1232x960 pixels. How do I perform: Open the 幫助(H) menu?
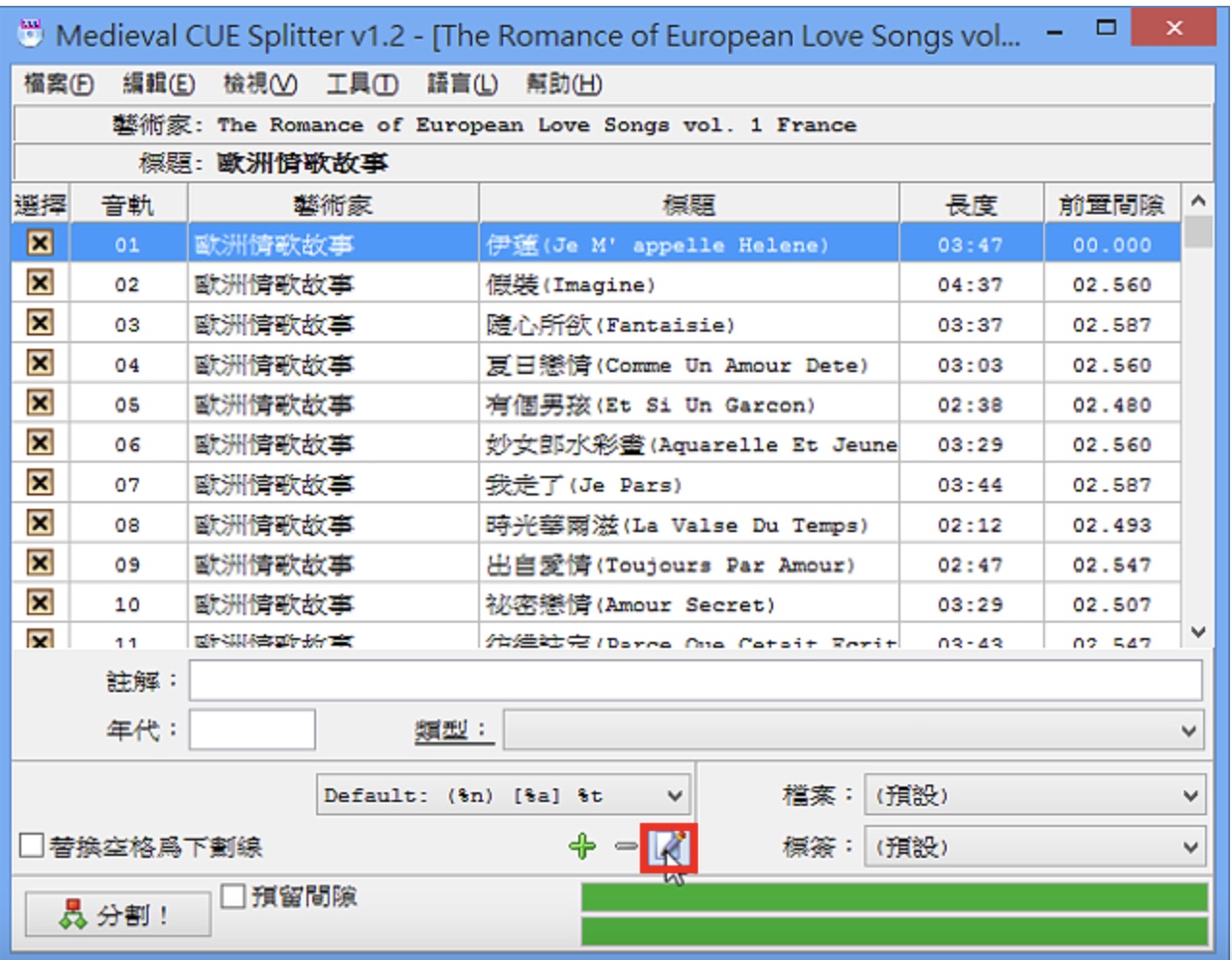pos(564,85)
